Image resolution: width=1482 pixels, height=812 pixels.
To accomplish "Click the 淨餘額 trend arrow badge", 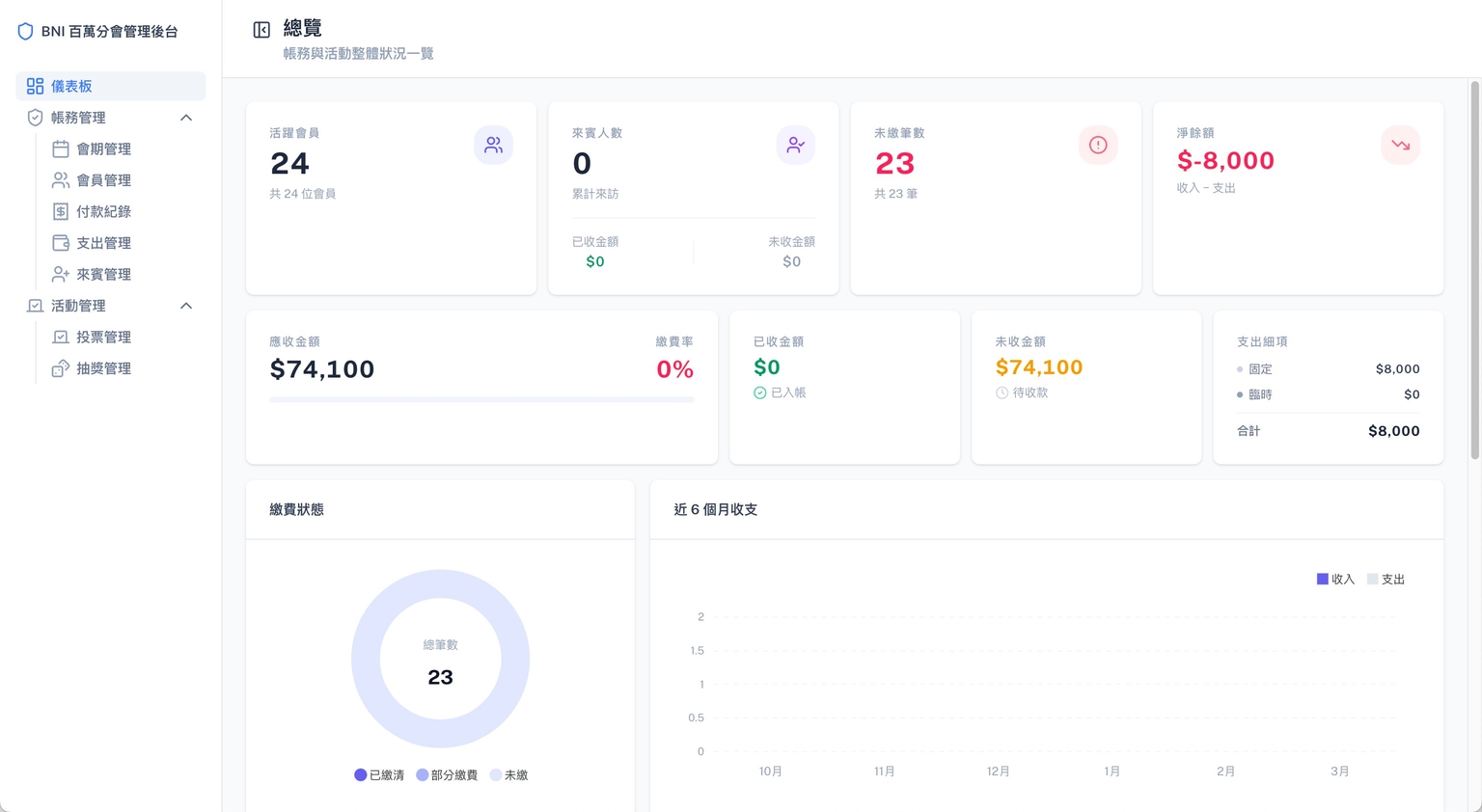I will pyautogui.click(x=1400, y=144).
